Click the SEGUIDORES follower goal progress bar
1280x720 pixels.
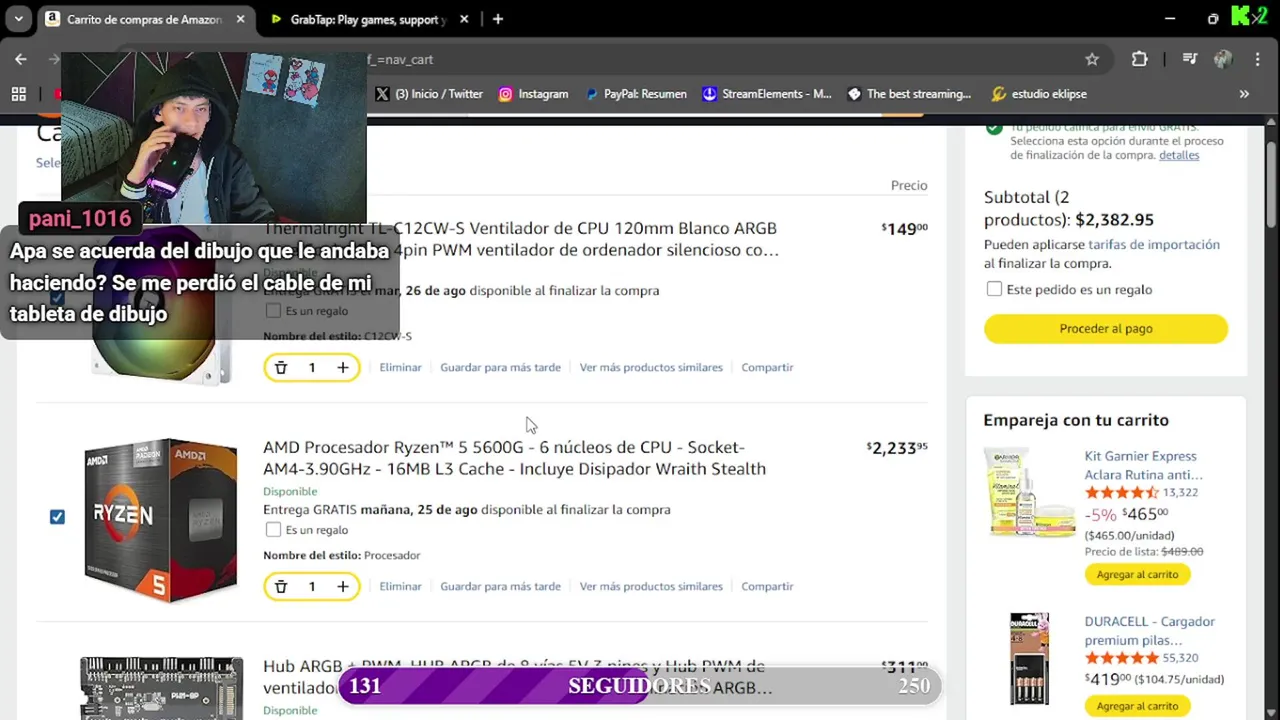tap(640, 686)
